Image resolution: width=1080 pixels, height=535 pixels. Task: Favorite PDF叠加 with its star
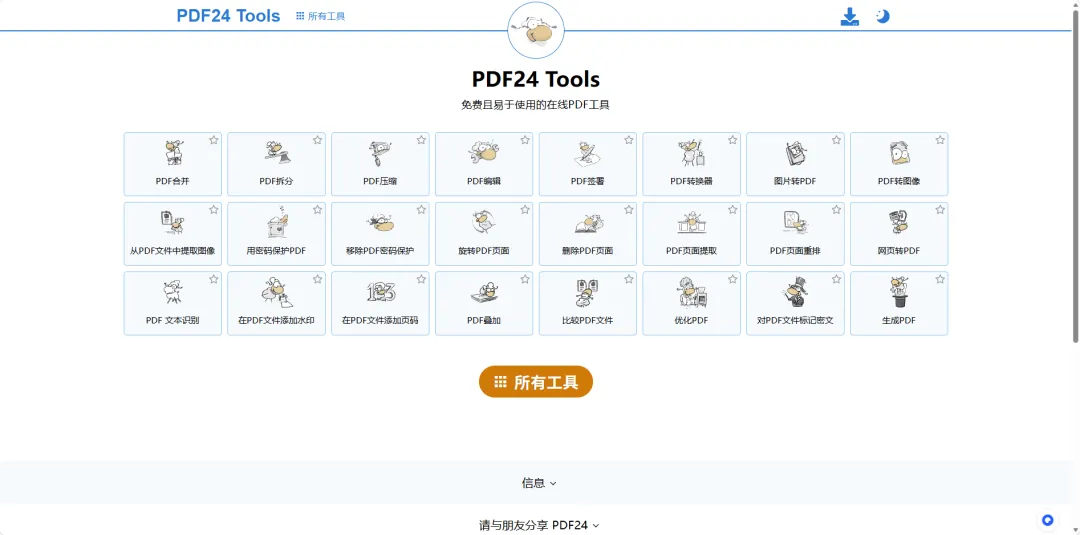(525, 279)
